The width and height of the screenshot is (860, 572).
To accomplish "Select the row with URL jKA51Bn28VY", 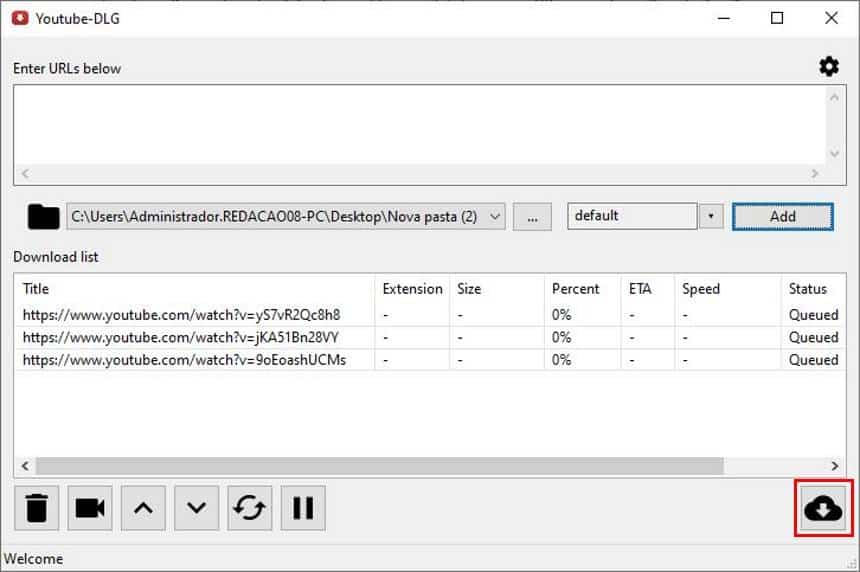I will (430, 337).
